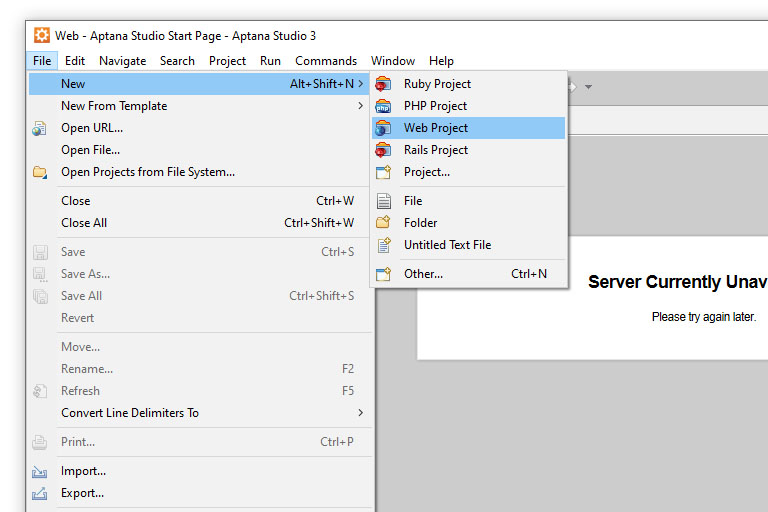Click the Save As floppy icon

[40, 274]
